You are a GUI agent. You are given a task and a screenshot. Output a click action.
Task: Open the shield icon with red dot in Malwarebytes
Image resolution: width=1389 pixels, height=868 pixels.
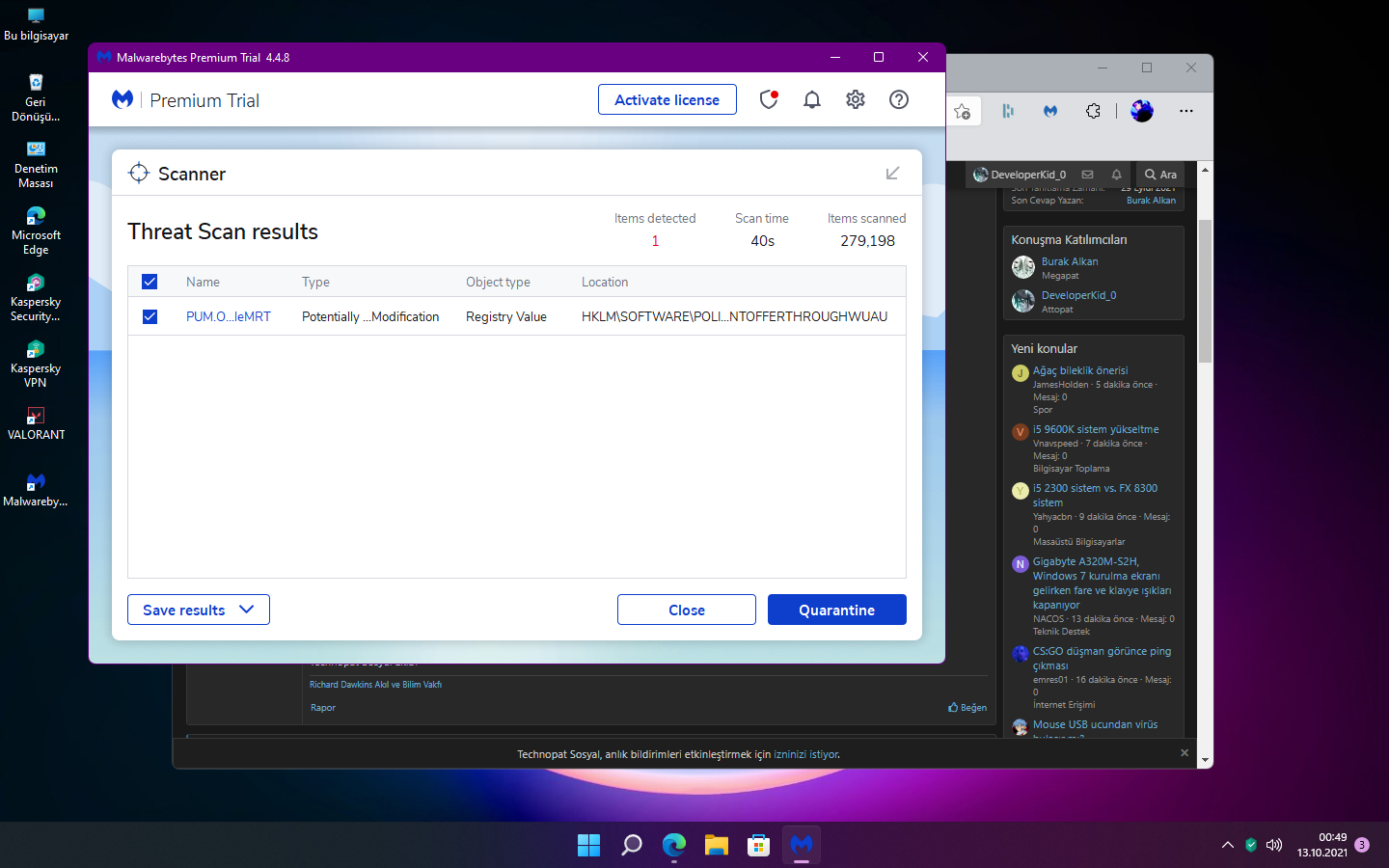[769, 99]
